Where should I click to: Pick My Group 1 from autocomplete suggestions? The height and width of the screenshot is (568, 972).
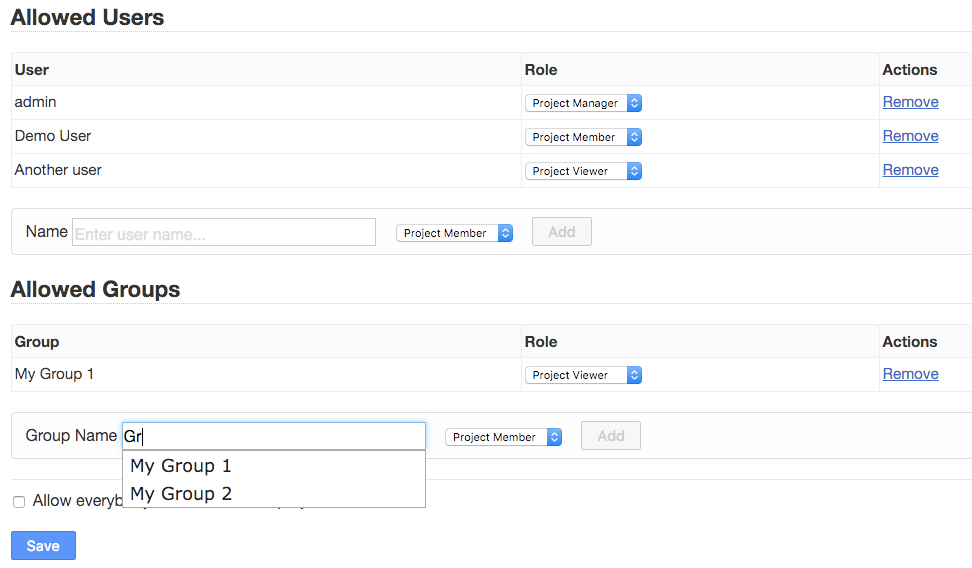pyautogui.click(x=181, y=466)
